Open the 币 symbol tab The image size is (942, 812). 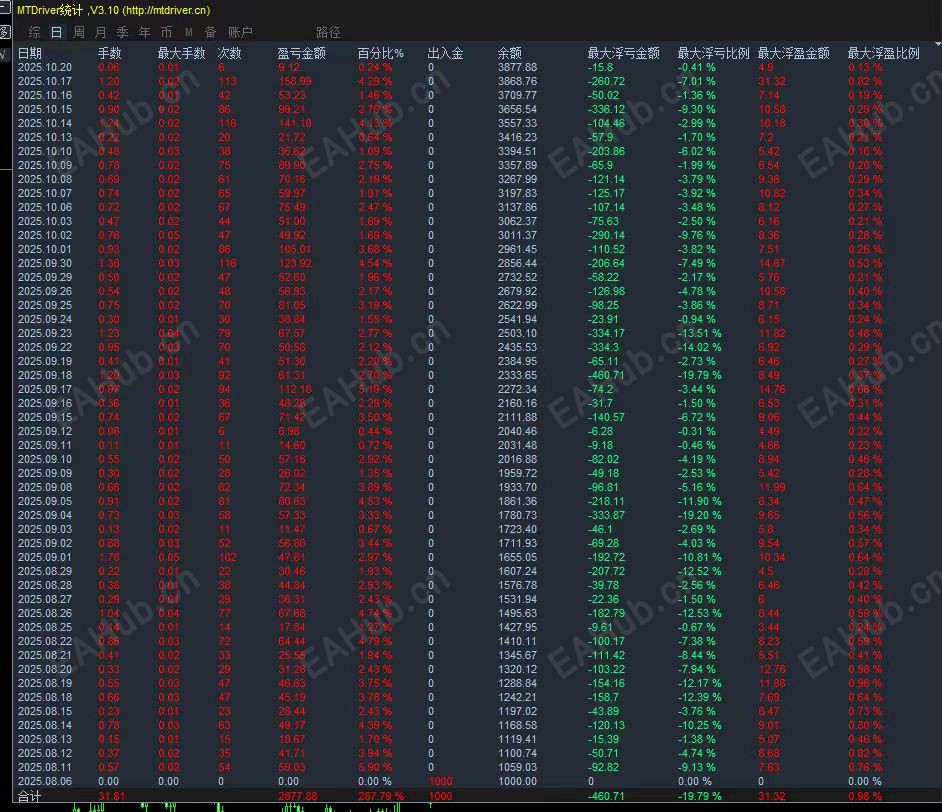tap(166, 32)
